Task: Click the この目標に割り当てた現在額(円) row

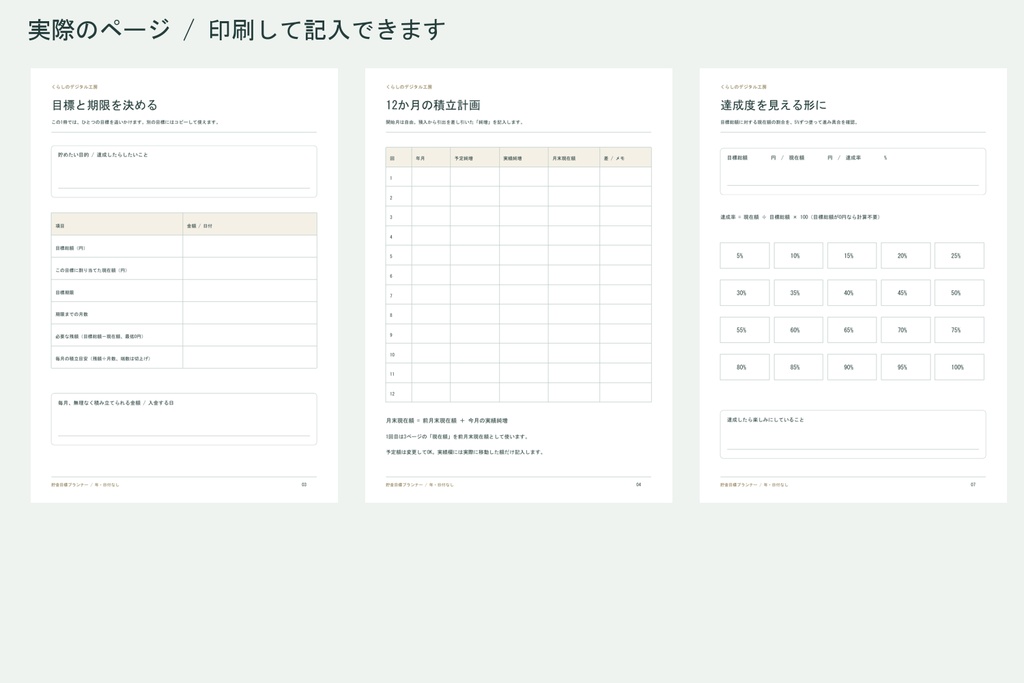Action: (184, 269)
